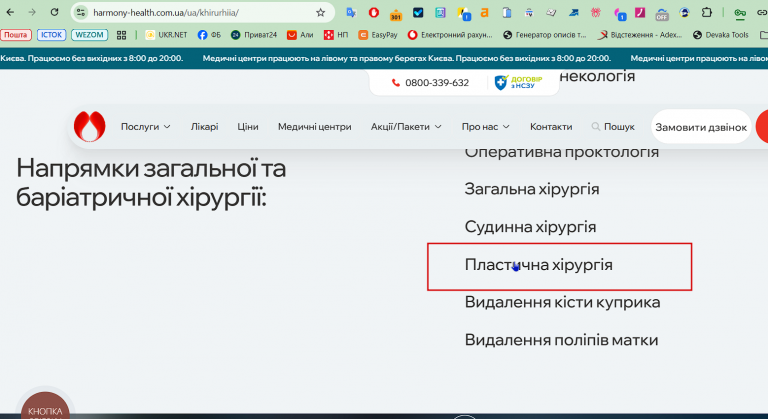Screen dimensions: 768x419
Task: Open the Видалення кісти куприка link
Action: click(x=562, y=302)
